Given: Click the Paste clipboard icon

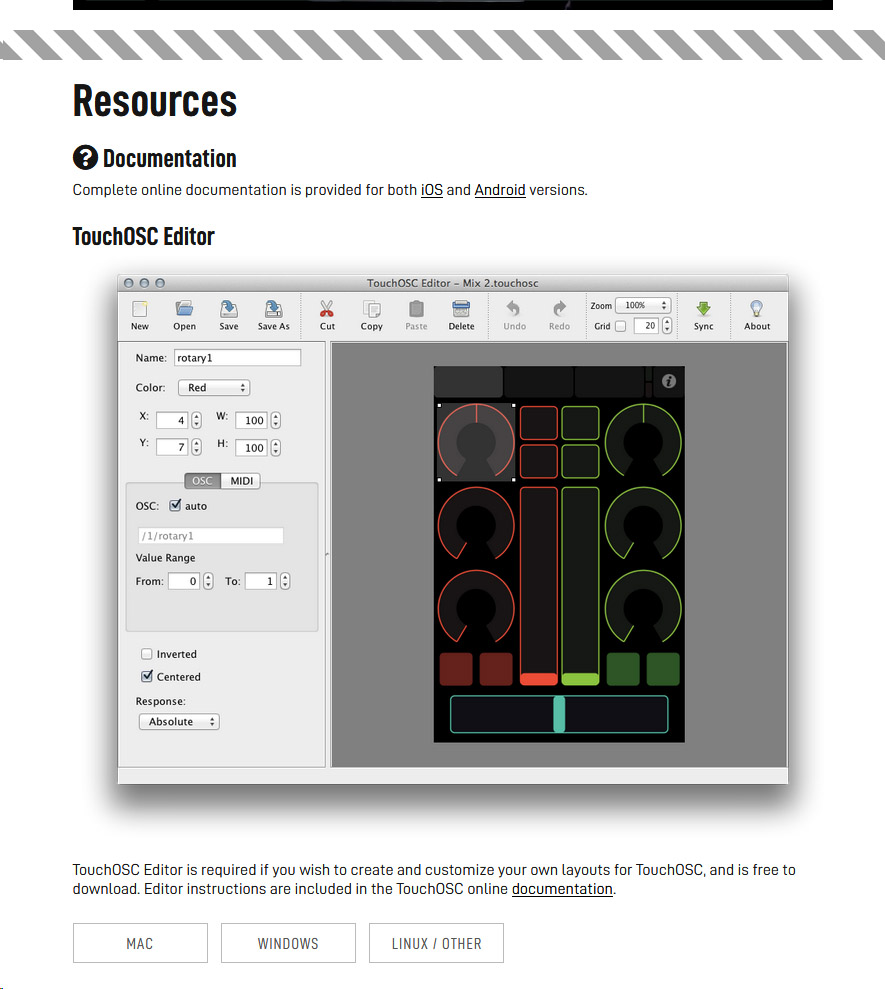Looking at the screenshot, I should (416, 309).
